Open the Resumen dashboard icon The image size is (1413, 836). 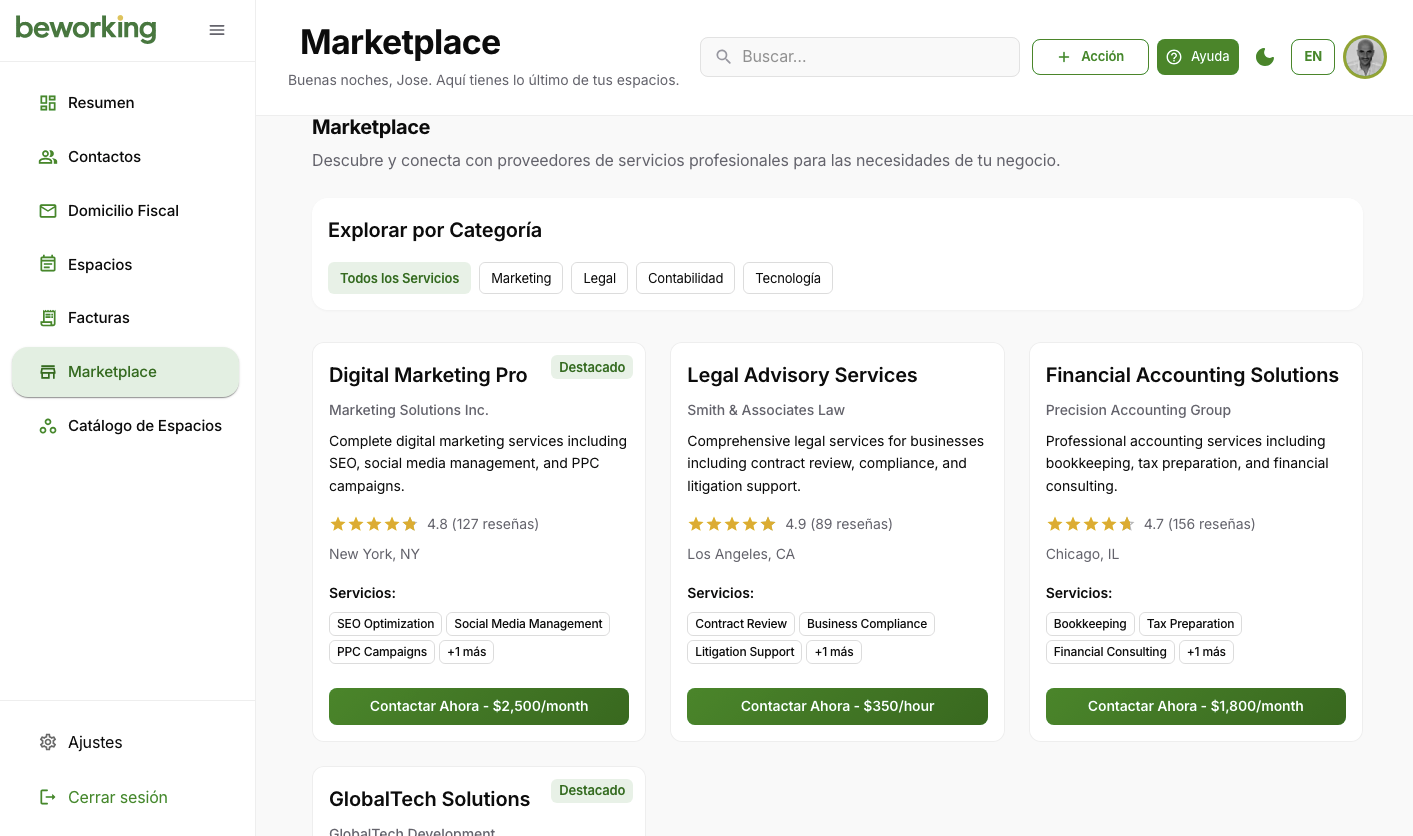(x=47, y=102)
